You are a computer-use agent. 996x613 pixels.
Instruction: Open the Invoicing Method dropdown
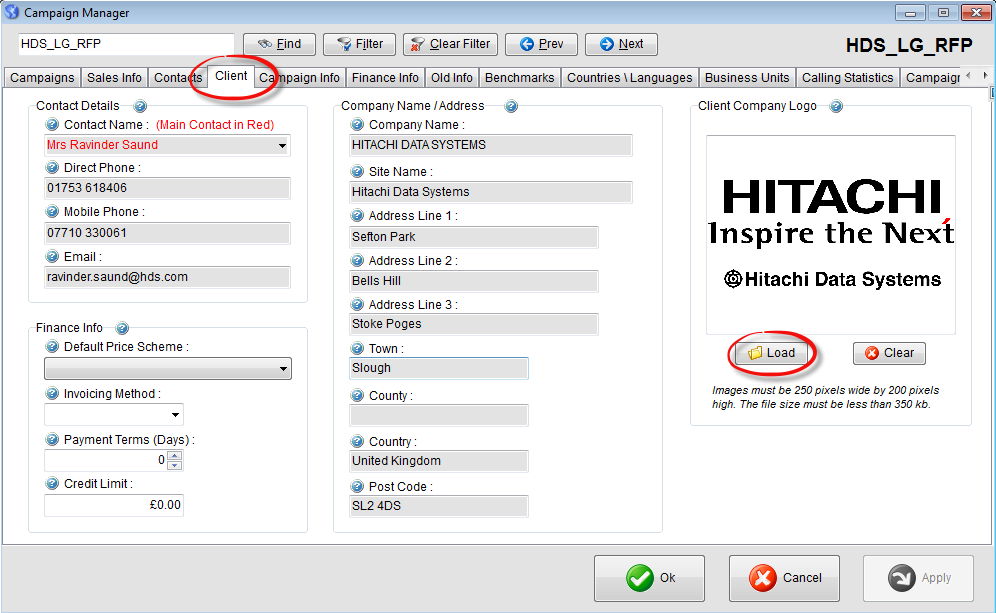175,415
